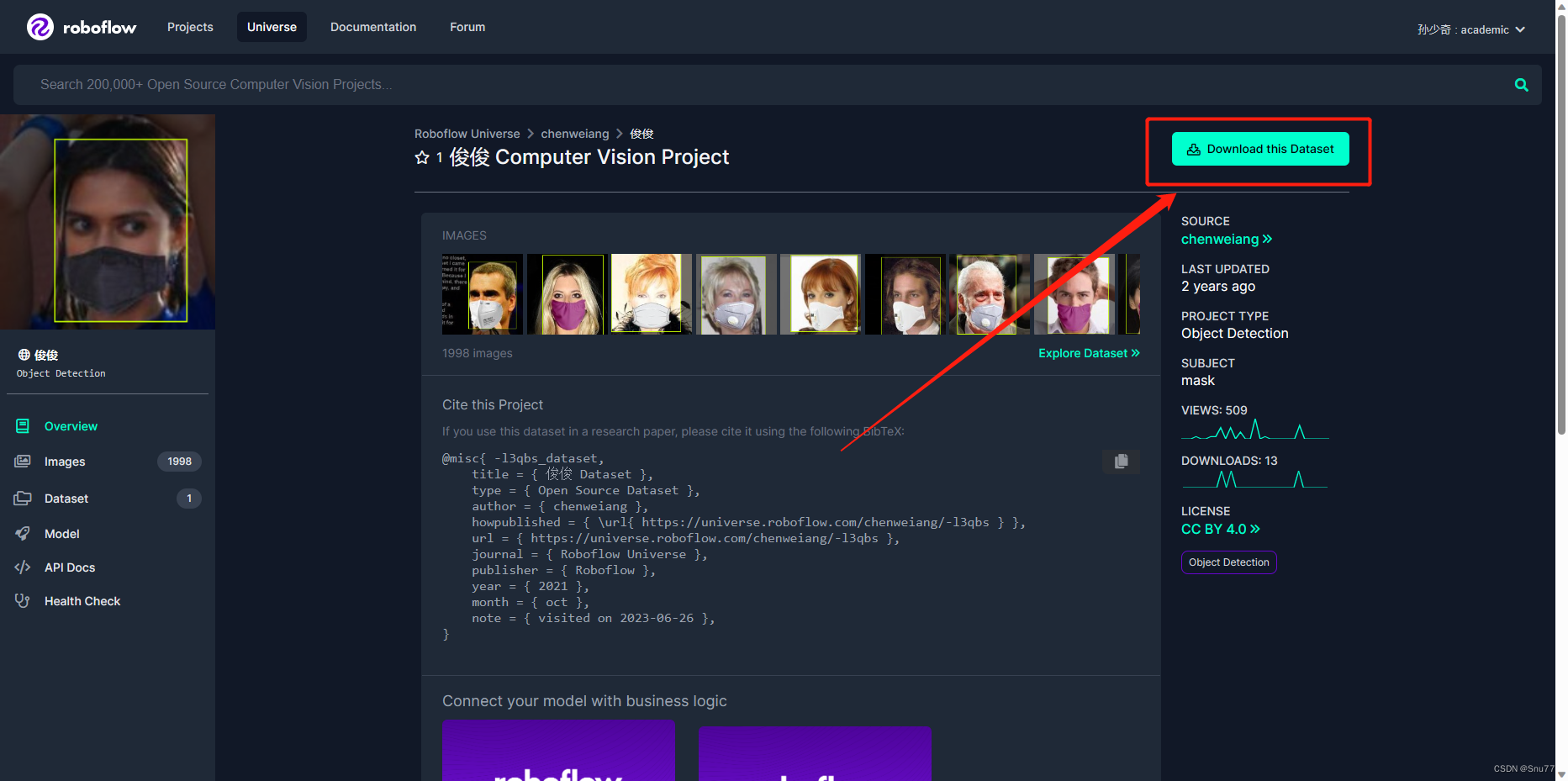Click the Roboflow logo icon
Screen dimensions: 1568x781
(40, 27)
